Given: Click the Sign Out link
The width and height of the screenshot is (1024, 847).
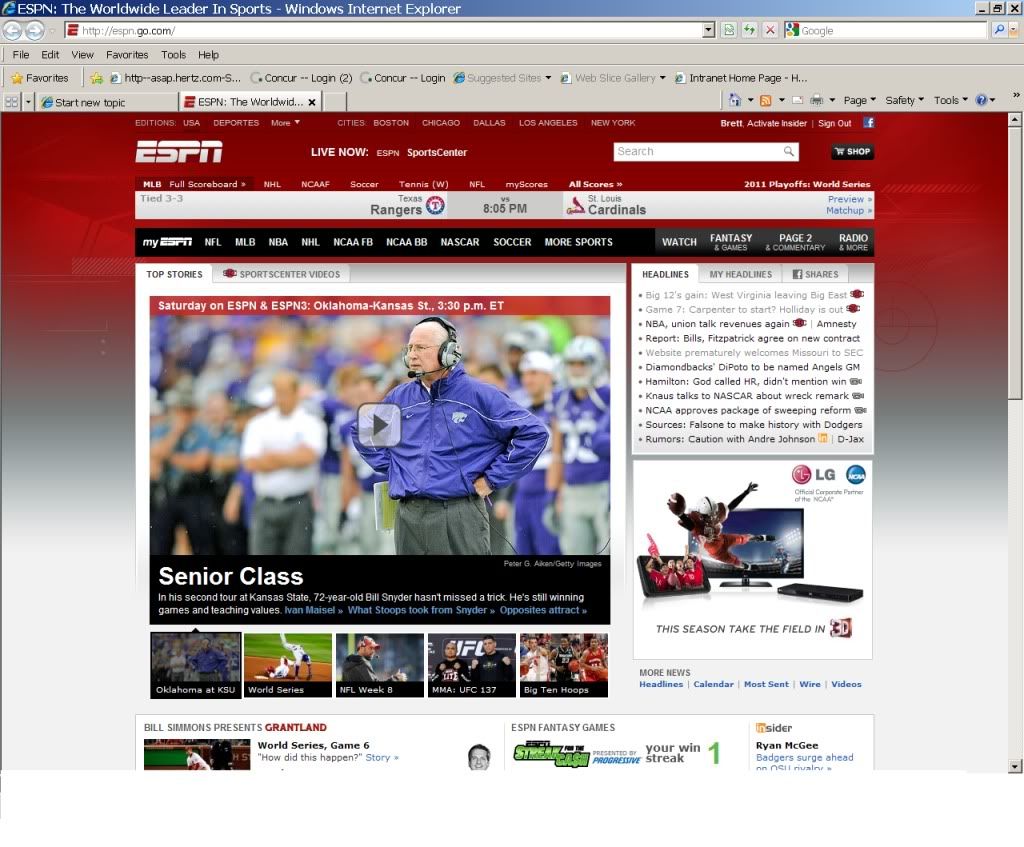Looking at the screenshot, I should (x=835, y=123).
